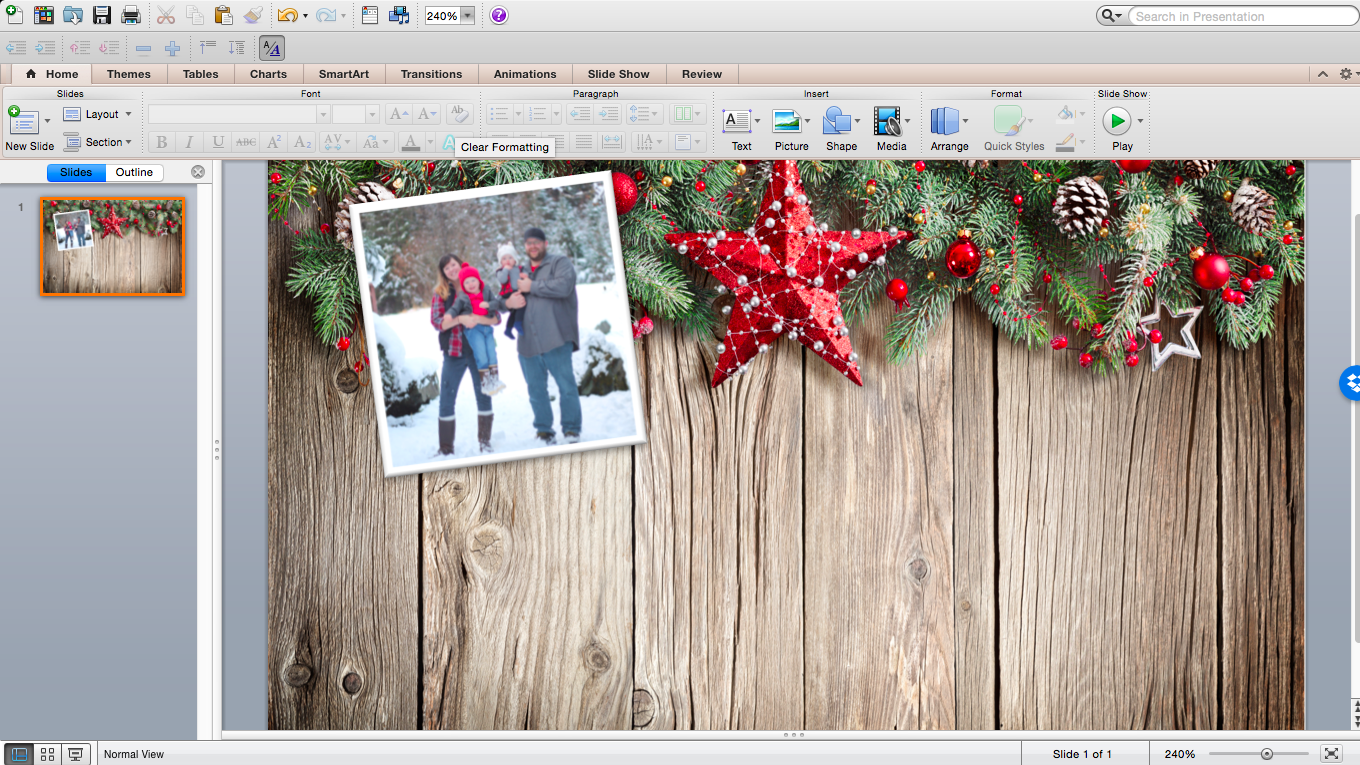The width and height of the screenshot is (1360, 765).
Task: Open the Play options dropdown arrow
Action: 1140,122
